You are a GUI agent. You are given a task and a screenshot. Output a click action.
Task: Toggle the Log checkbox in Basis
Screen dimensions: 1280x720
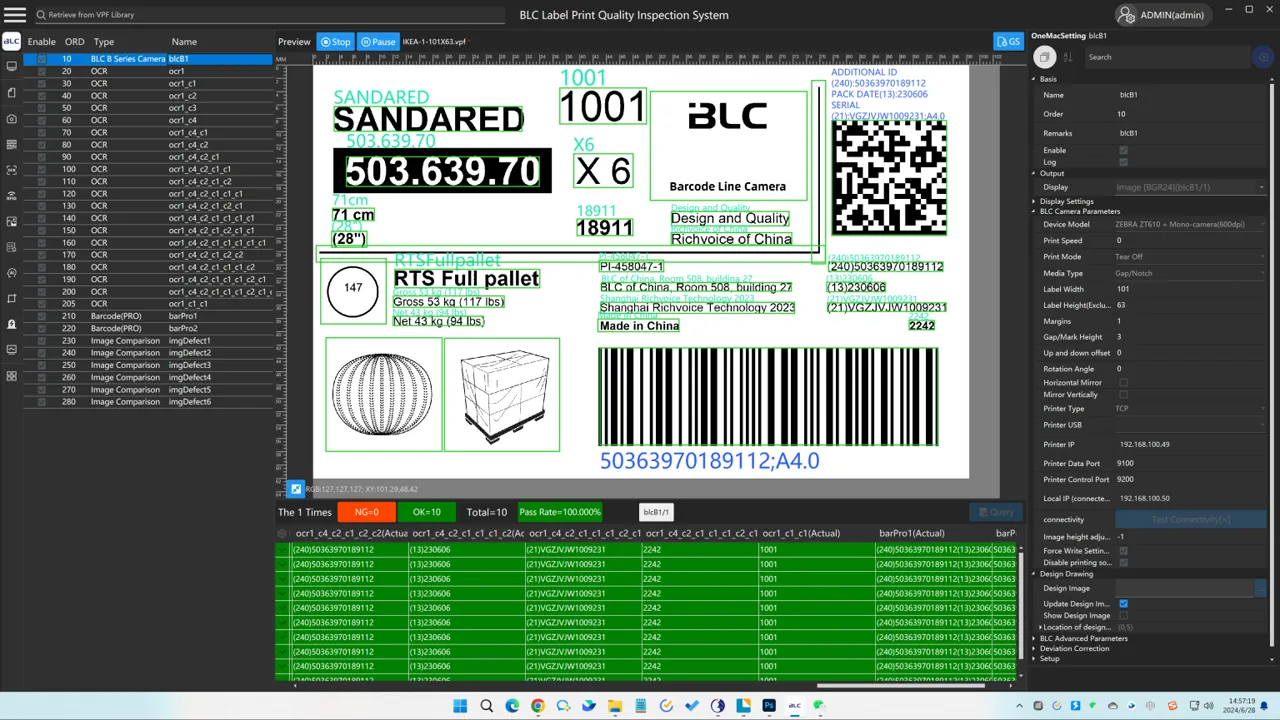[1123, 162]
